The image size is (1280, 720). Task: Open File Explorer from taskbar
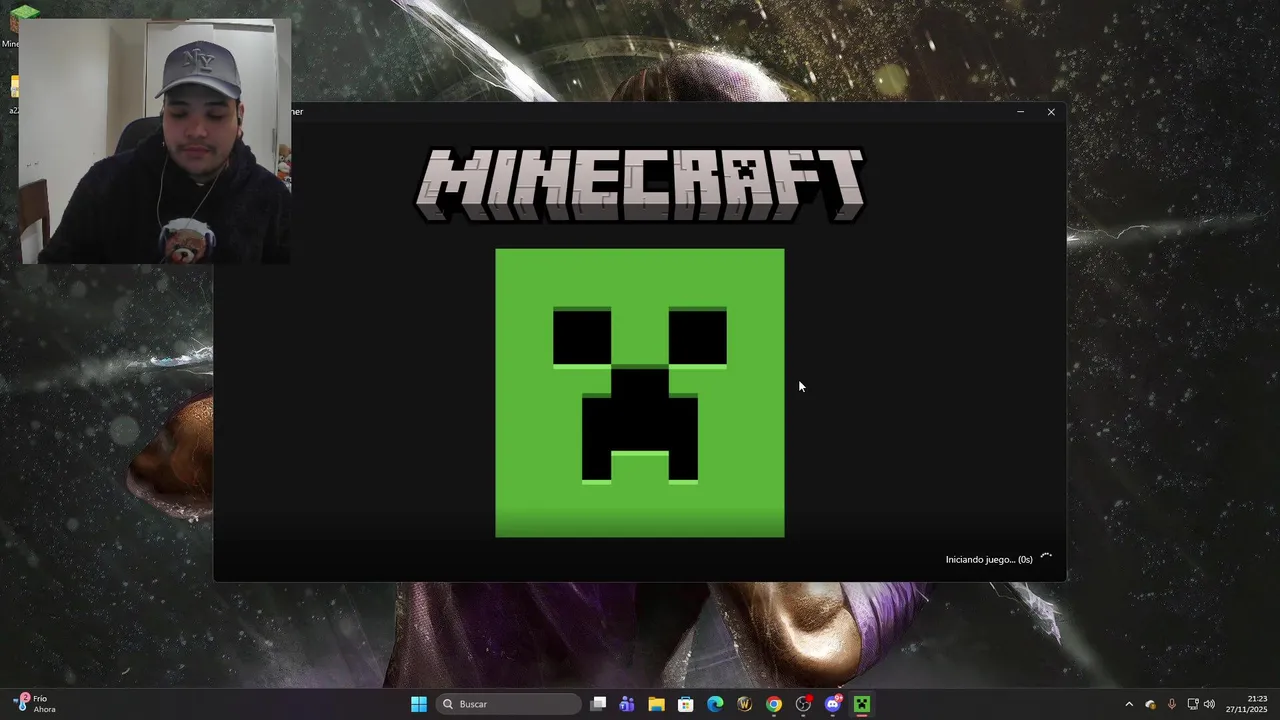[x=656, y=704]
